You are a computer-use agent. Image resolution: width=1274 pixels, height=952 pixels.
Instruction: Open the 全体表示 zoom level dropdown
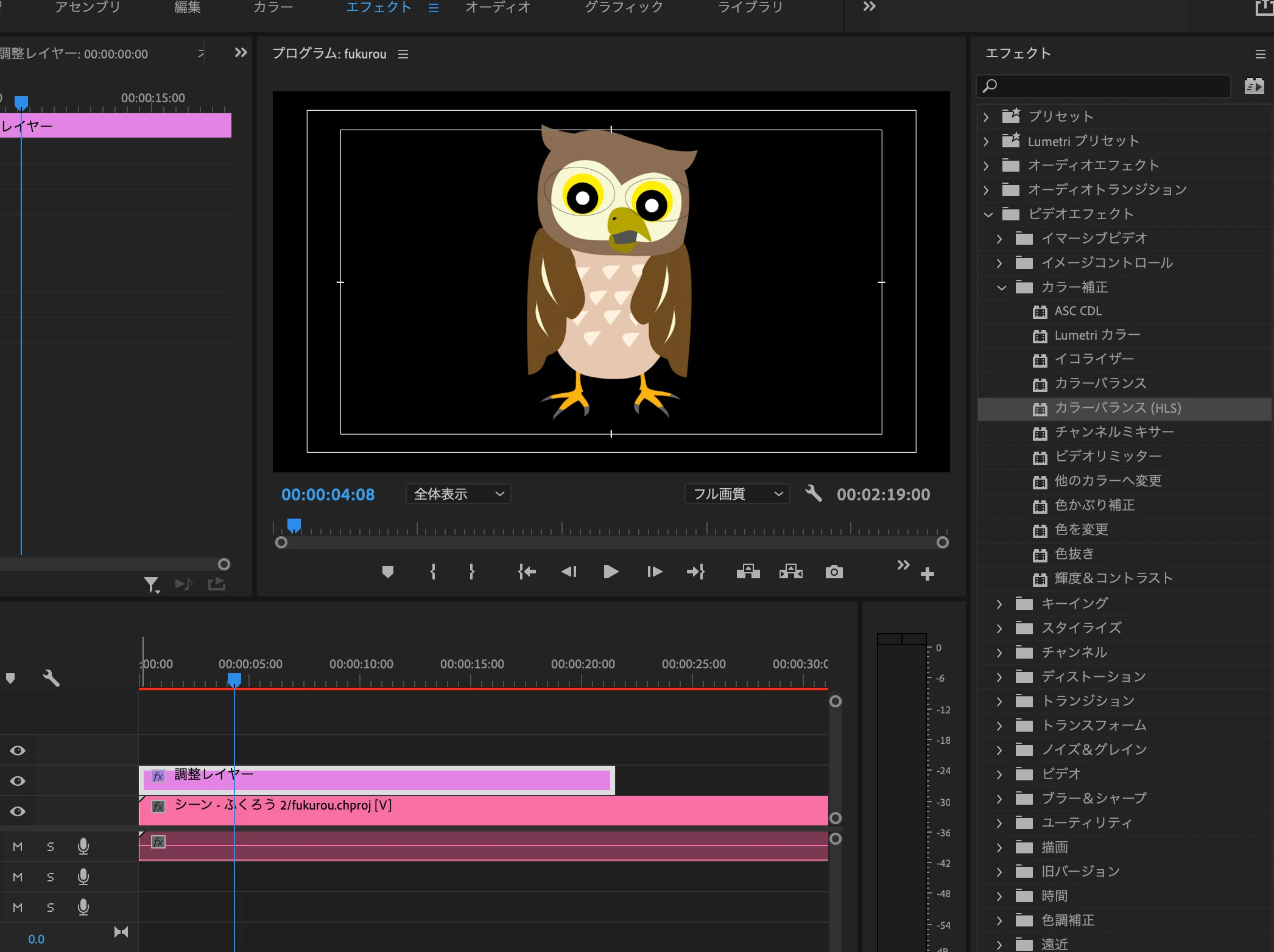tap(458, 494)
